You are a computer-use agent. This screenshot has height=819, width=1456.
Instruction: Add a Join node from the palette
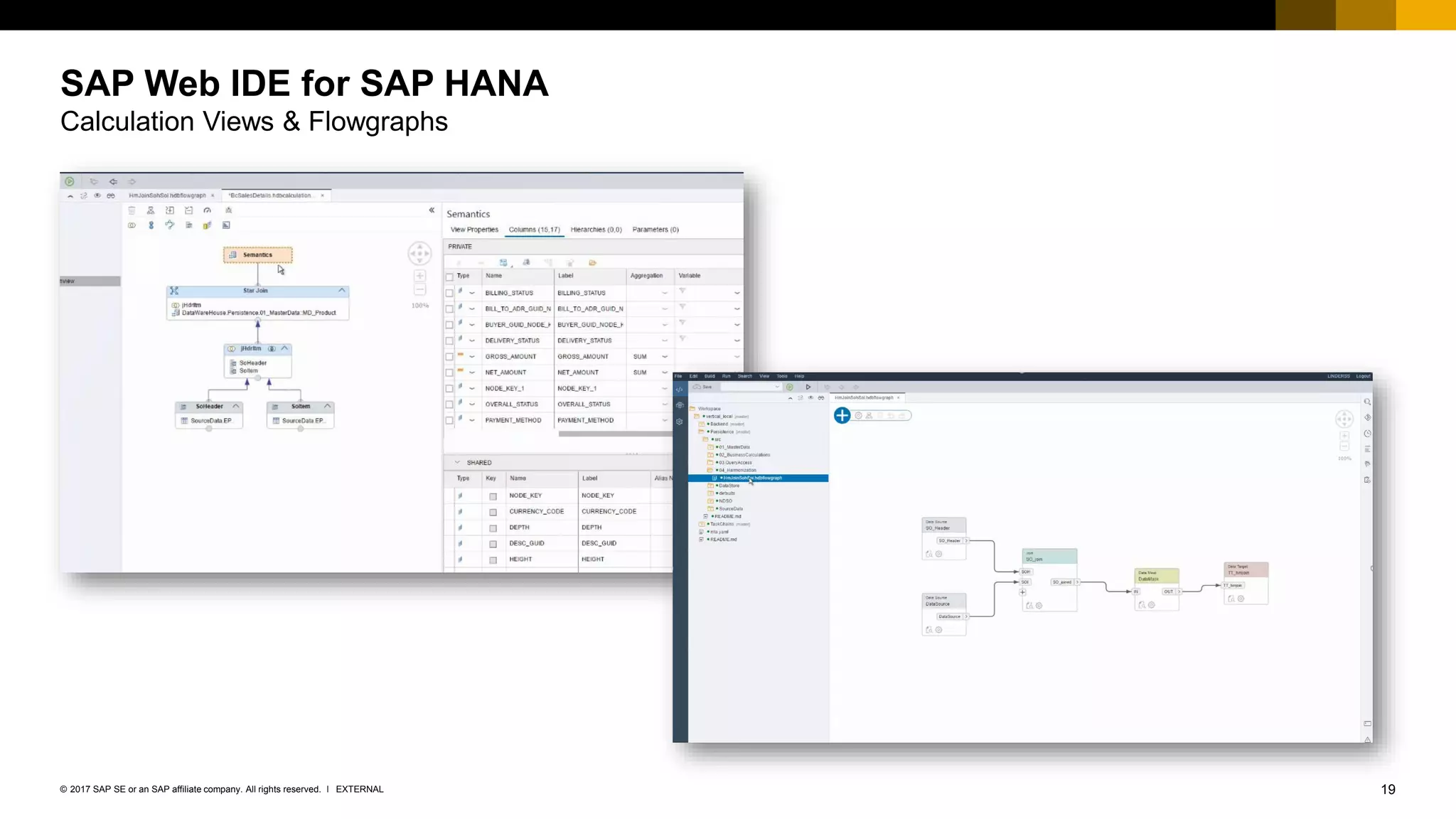click(x=132, y=225)
